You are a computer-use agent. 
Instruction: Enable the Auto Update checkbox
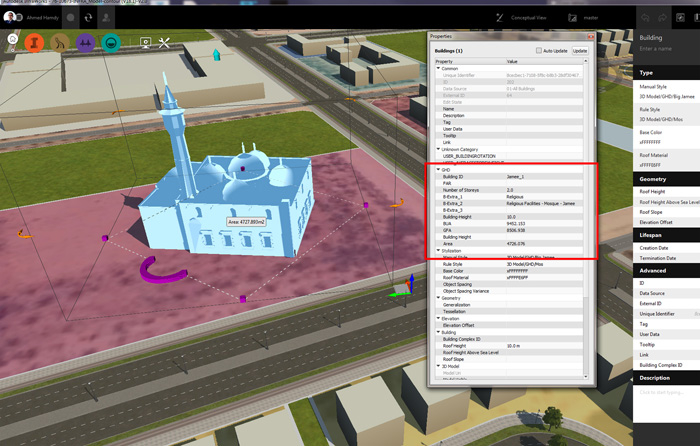[540, 50]
